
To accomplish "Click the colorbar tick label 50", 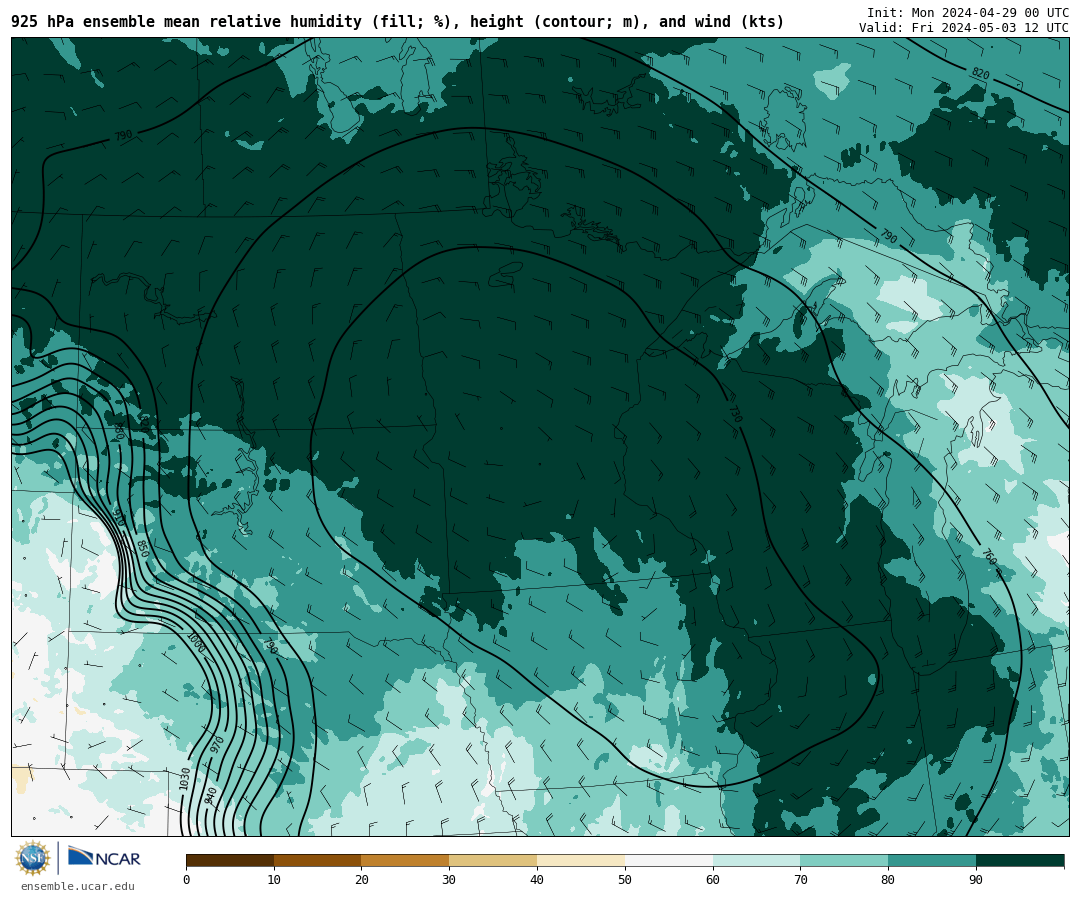I will click(625, 880).
